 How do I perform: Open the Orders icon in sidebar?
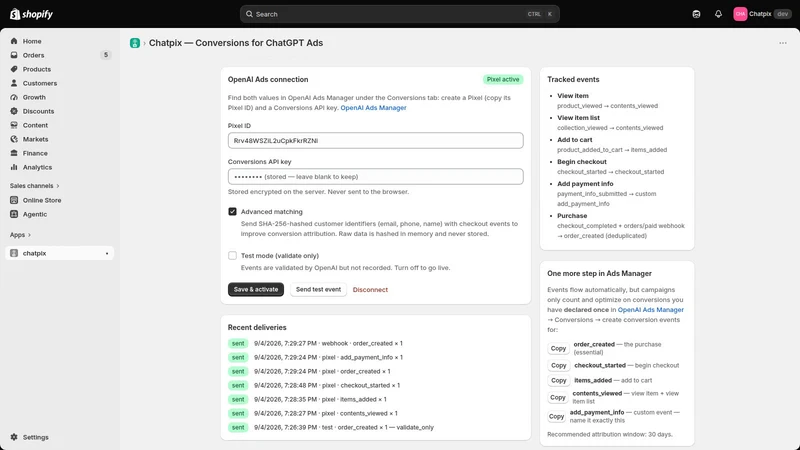pos(14,55)
